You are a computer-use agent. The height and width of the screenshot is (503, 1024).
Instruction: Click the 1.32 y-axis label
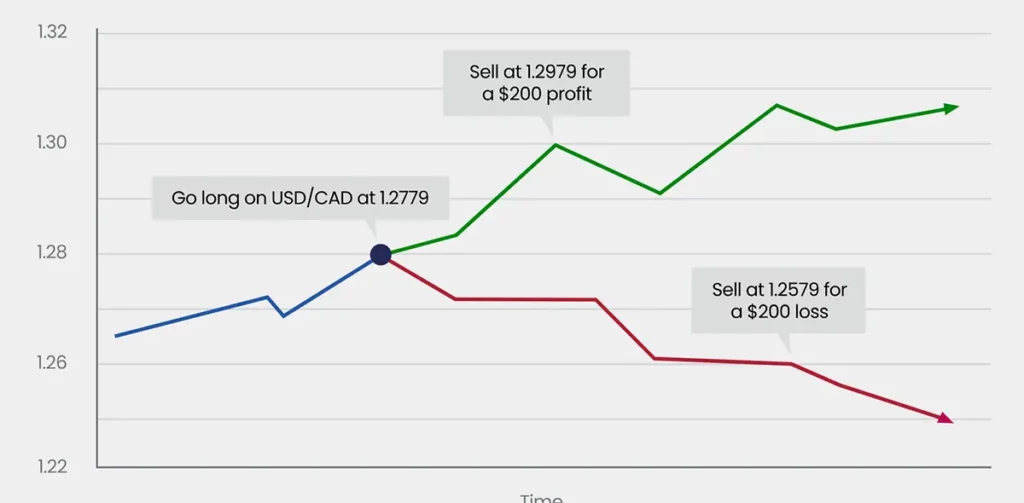(52, 32)
